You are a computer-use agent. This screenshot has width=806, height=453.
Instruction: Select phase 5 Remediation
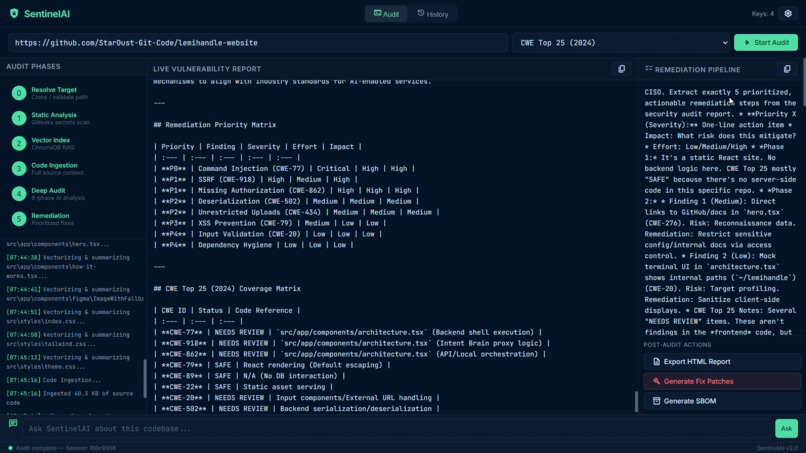(73, 219)
